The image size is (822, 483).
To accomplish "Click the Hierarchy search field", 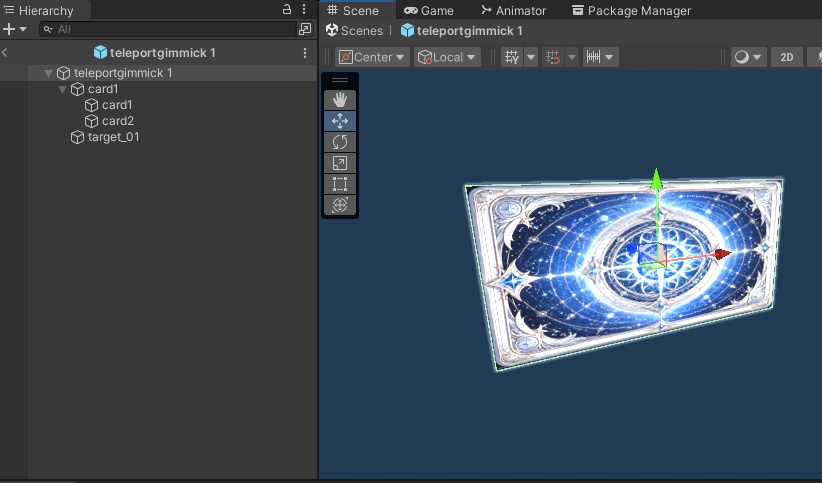I will 168,29.
